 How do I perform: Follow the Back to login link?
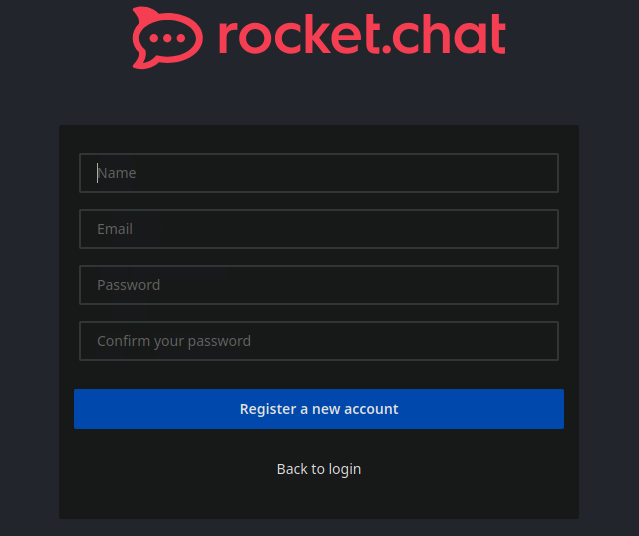click(x=319, y=469)
